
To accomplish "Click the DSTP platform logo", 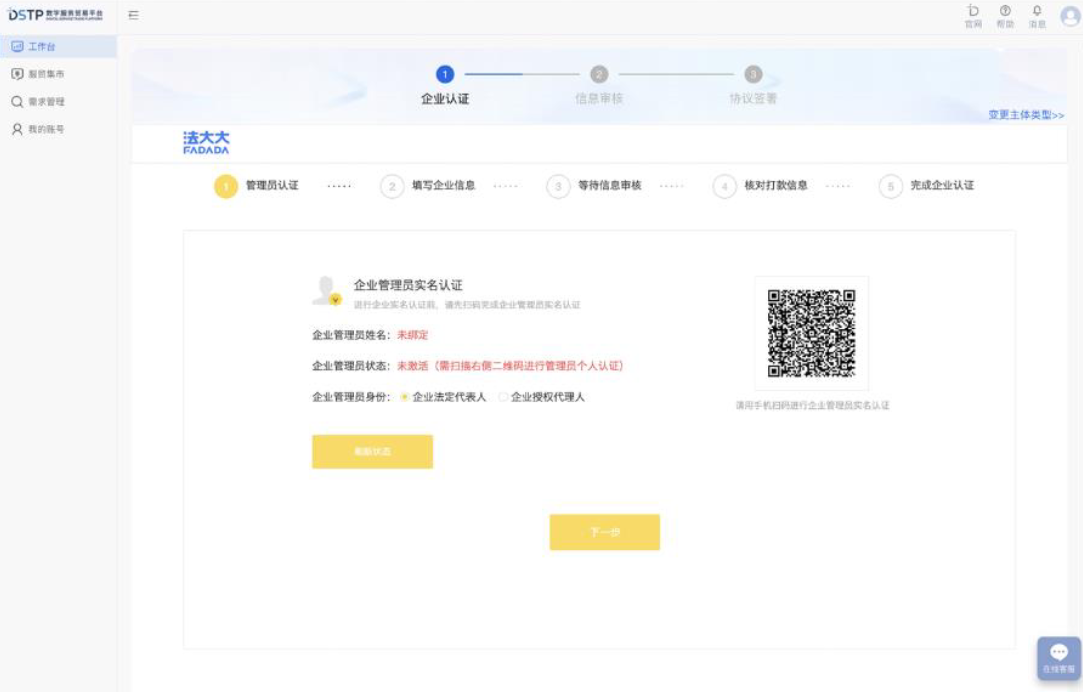I will pyautogui.click(x=56, y=14).
